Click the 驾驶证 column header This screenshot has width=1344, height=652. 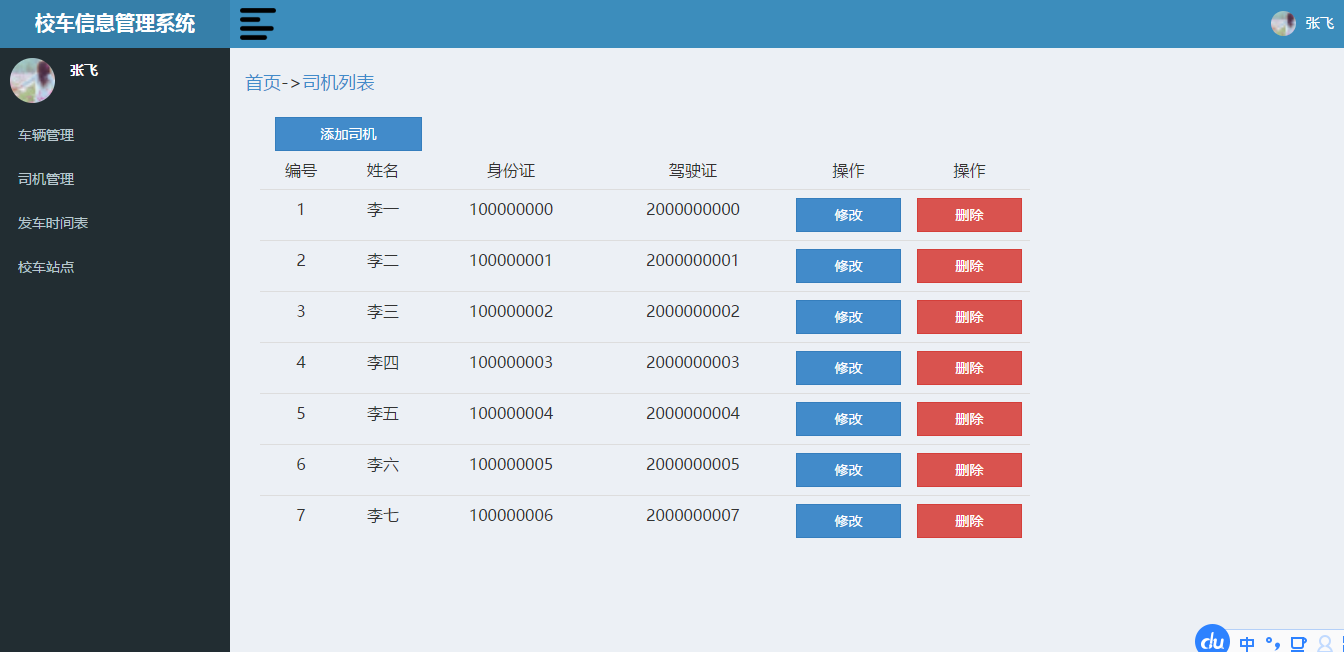[693, 171]
